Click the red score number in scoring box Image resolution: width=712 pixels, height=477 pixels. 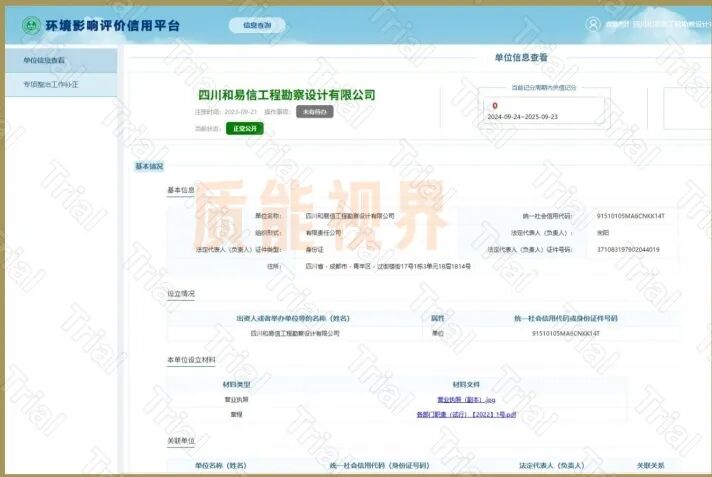point(494,105)
